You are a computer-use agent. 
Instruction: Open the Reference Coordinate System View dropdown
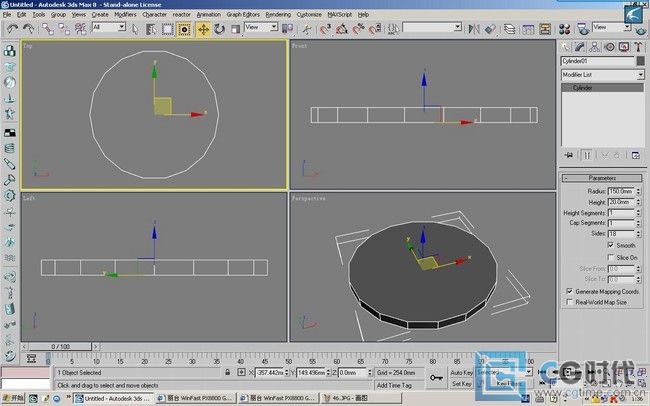261,27
